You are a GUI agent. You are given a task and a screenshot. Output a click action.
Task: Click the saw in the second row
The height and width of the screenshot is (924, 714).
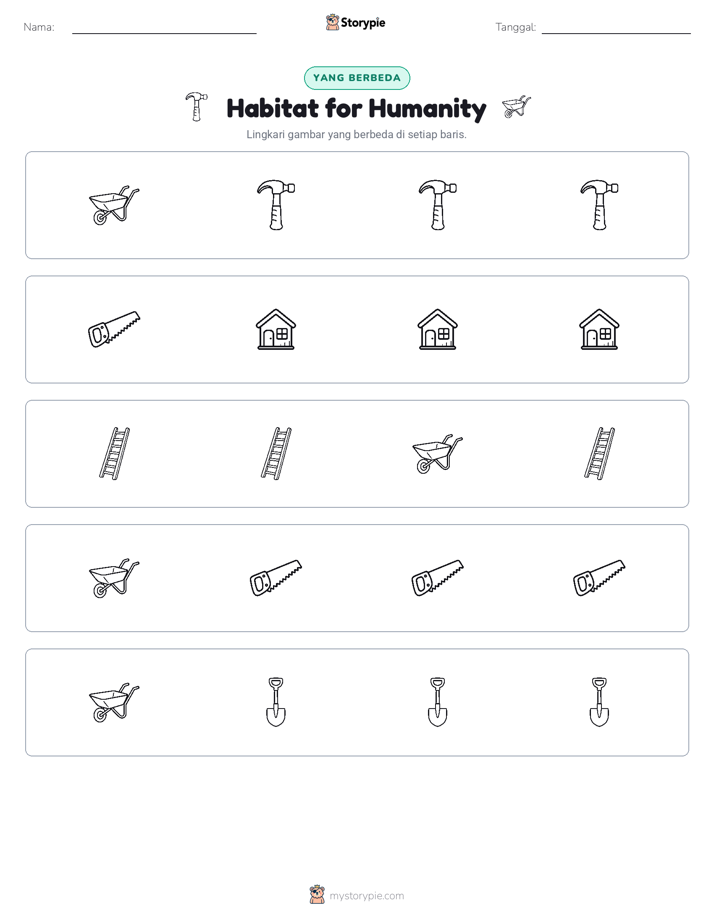pos(114,329)
